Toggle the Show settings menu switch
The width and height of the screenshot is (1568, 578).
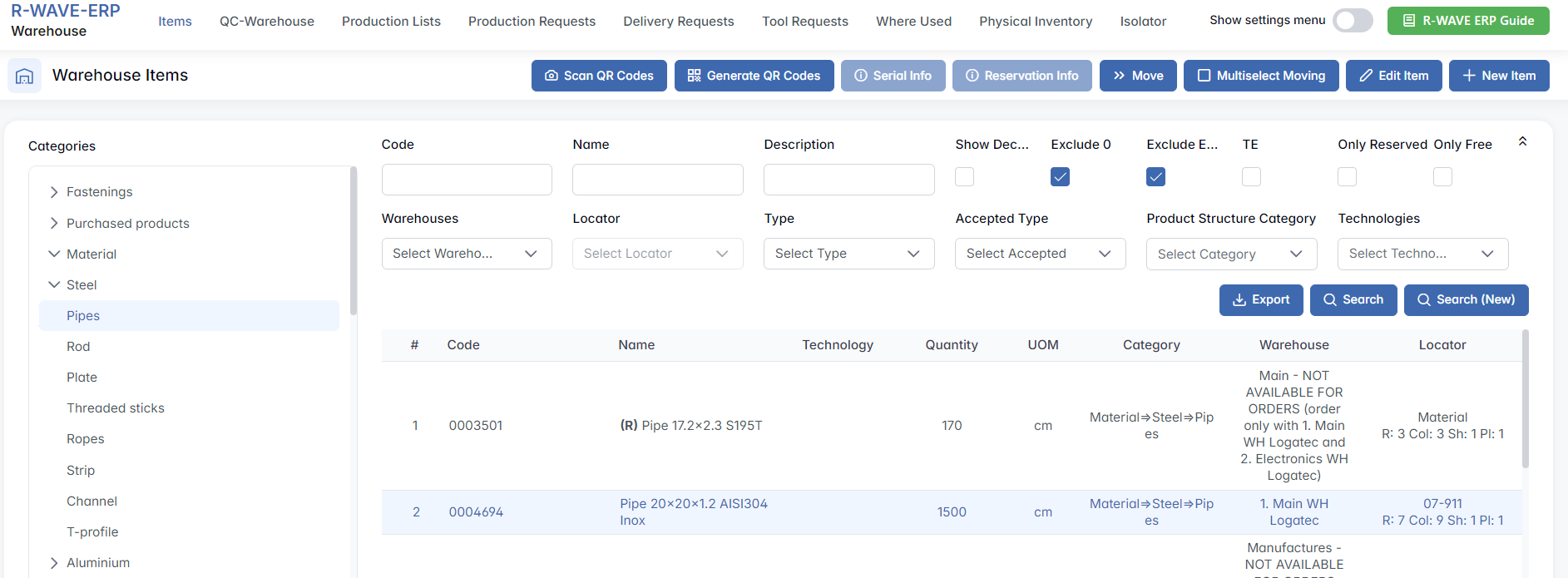tap(1352, 21)
